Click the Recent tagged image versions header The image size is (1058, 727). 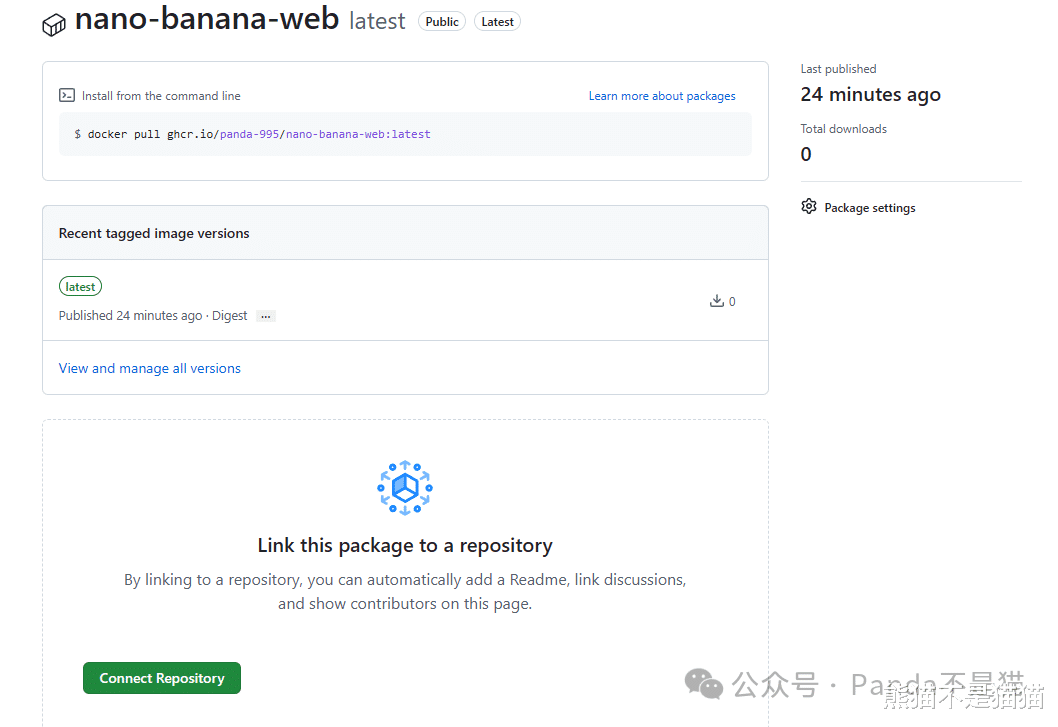154,233
